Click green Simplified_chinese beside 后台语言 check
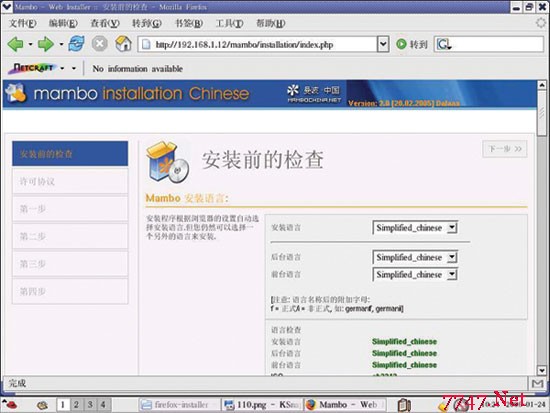The width and height of the screenshot is (550, 413). click(404, 353)
